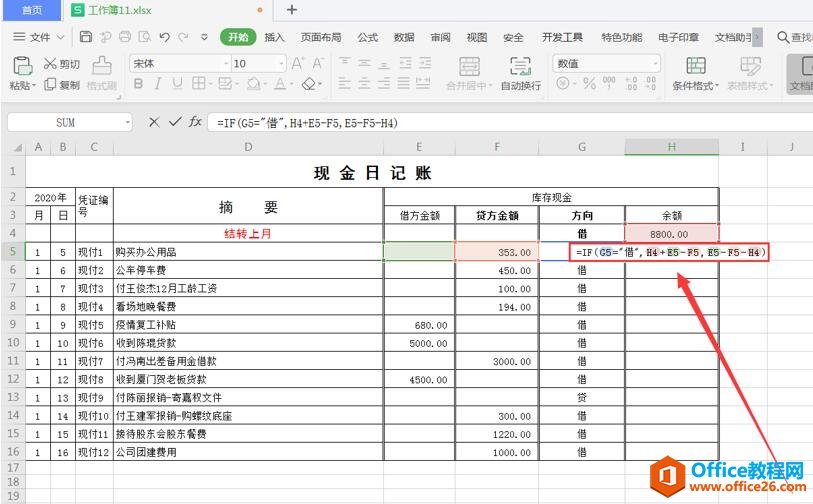813x504 pixels.
Task: Expand the font name dropdown (宋体)
Action: tap(224, 63)
